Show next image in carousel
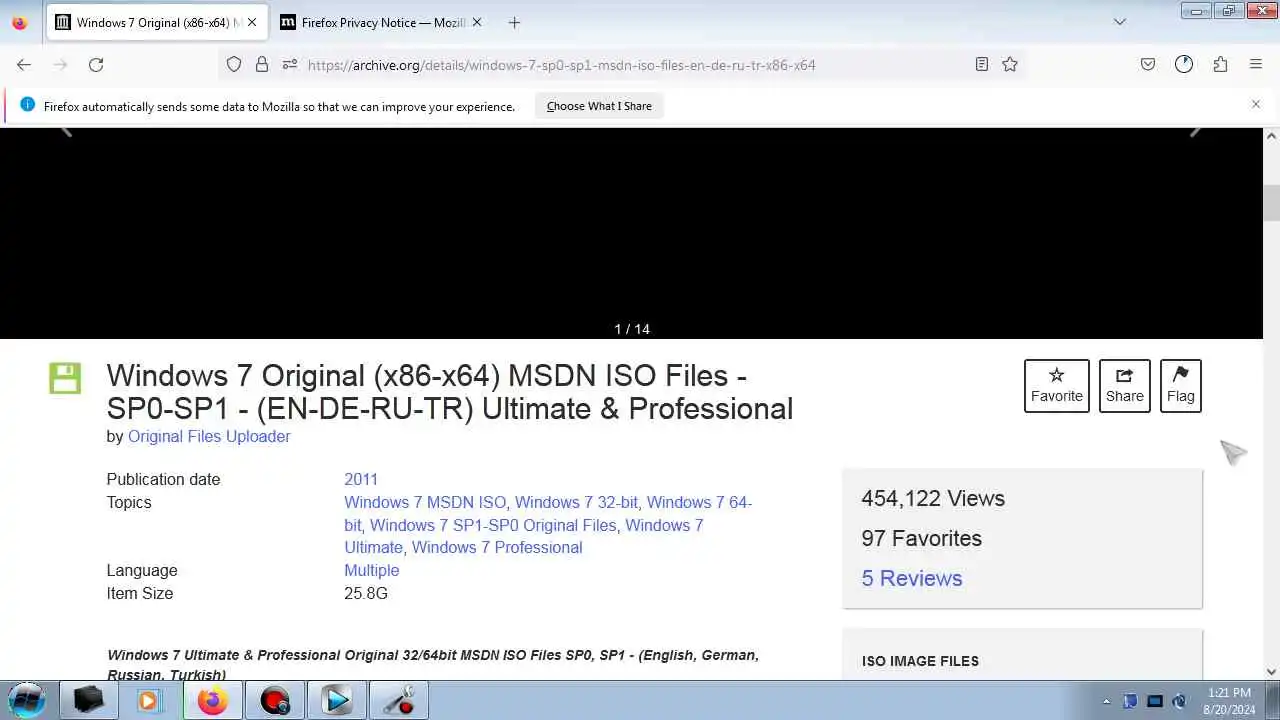 [x=1195, y=130]
